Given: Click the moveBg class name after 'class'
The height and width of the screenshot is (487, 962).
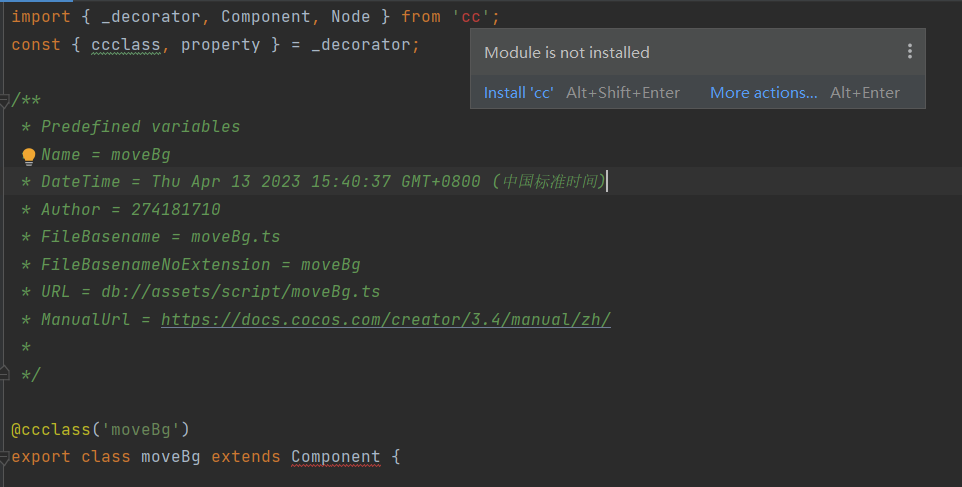Looking at the screenshot, I should [170, 457].
